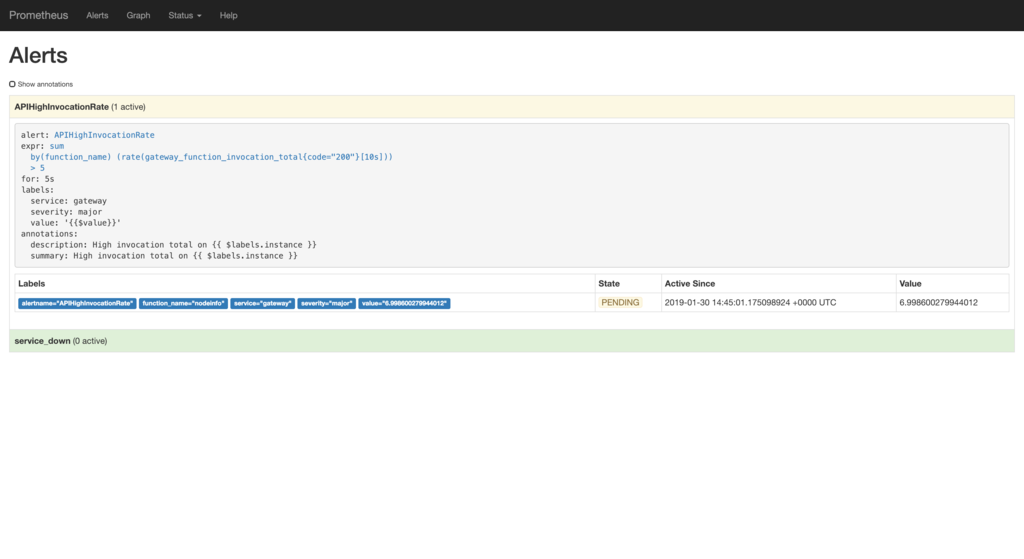Click the summary annotation line in rule
Image resolution: width=1024 pixels, height=559 pixels.
164,256
